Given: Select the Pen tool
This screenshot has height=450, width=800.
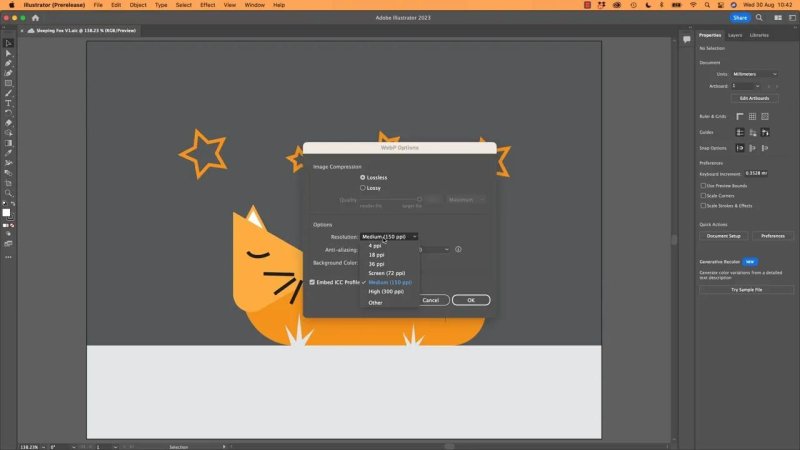Looking at the screenshot, I should pos(8,63).
